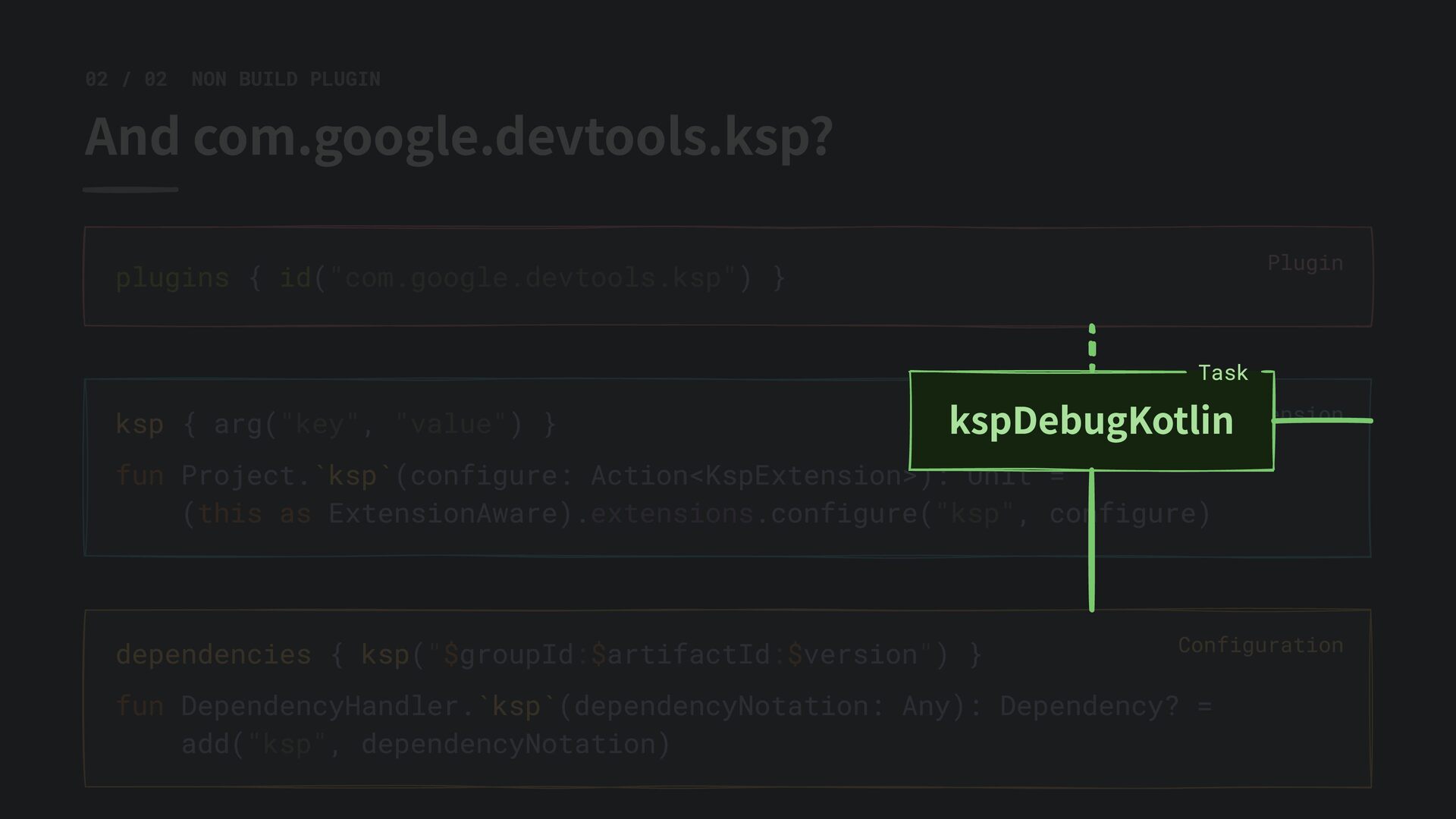1456x819 pixels.
Task: Click the NON BUILD PLUGIN section label
Action: pyautogui.click(x=286, y=79)
